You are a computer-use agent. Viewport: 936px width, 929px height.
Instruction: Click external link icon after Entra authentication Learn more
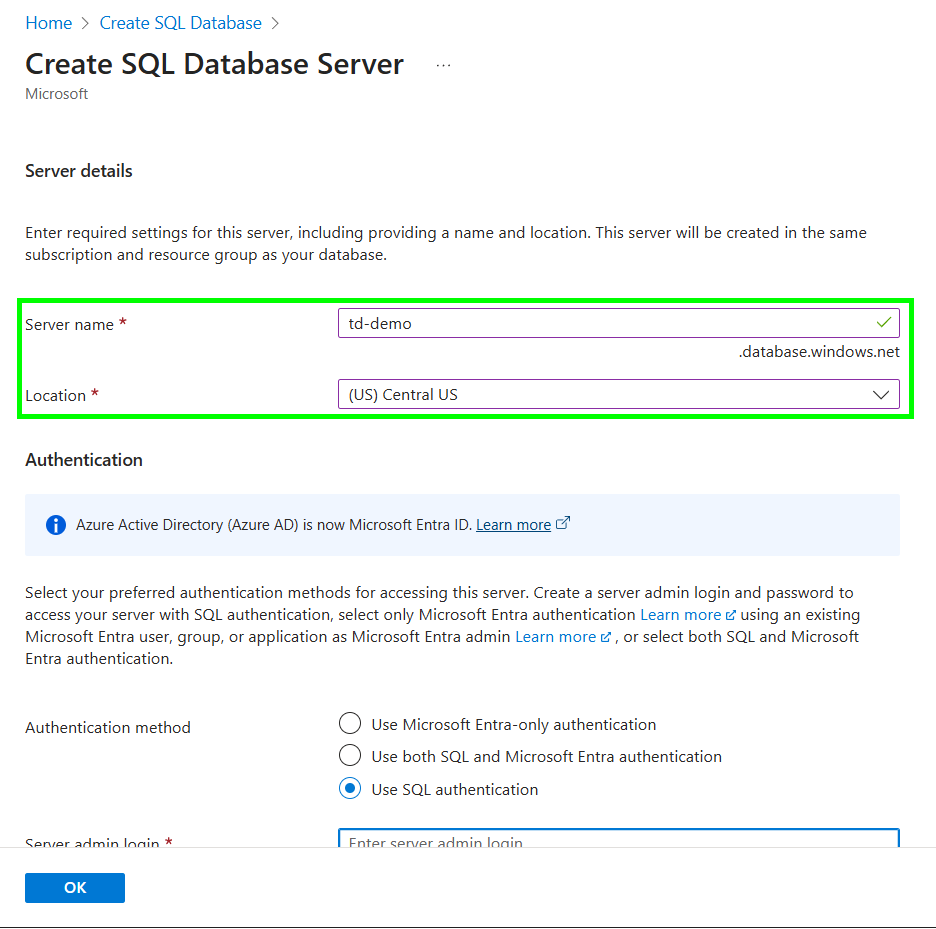click(731, 615)
